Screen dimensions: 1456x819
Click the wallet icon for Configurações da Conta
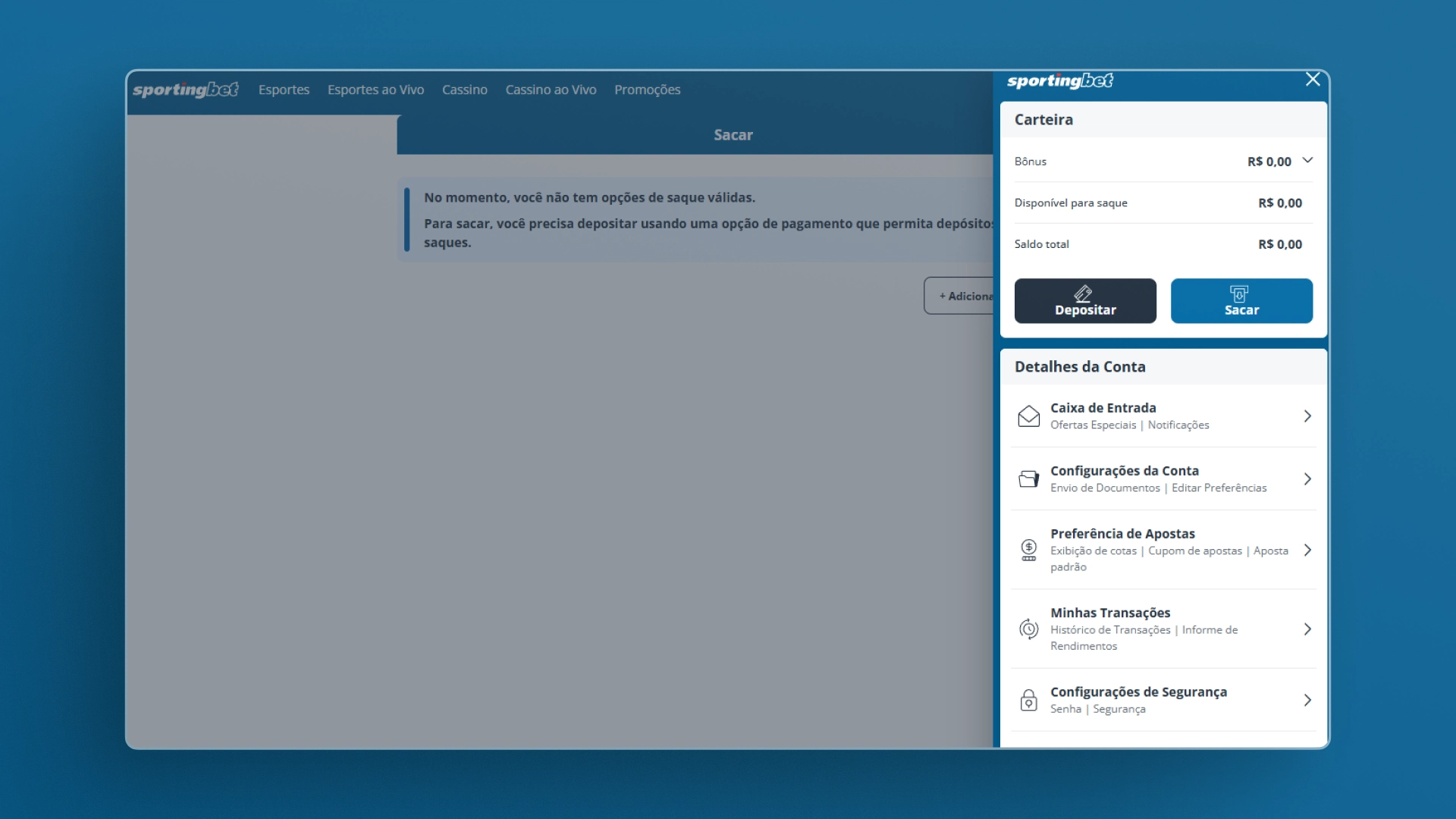pyautogui.click(x=1028, y=479)
